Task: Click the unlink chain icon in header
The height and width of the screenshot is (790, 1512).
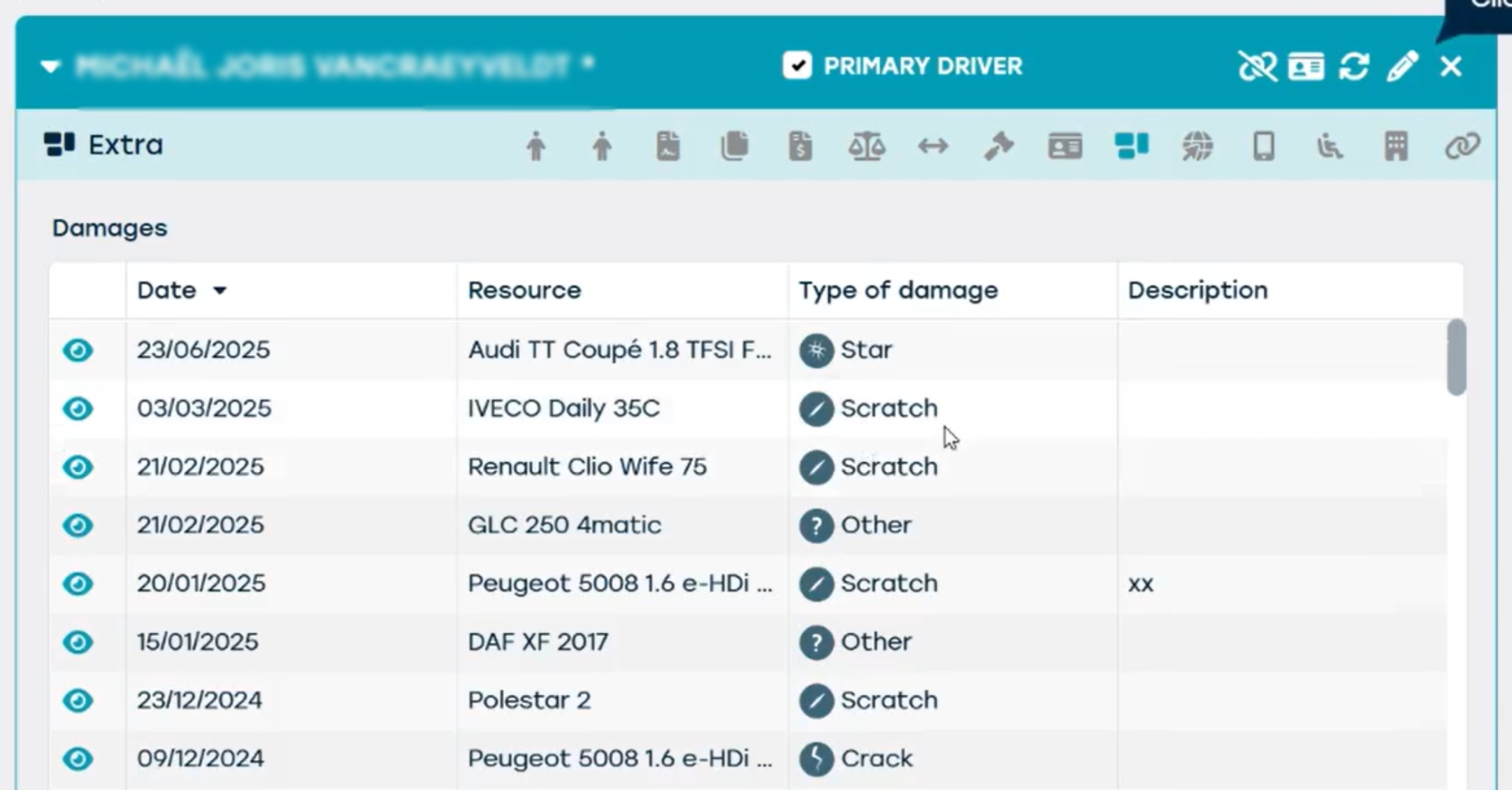Action: (1257, 66)
